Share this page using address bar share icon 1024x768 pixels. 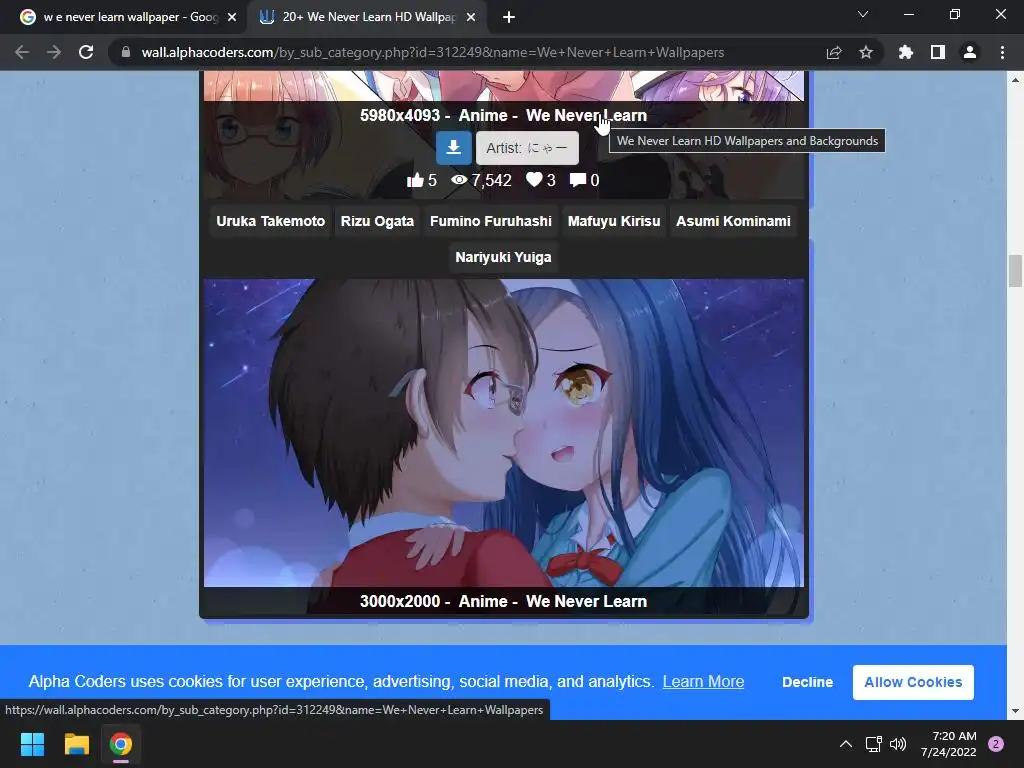click(834, 52)
